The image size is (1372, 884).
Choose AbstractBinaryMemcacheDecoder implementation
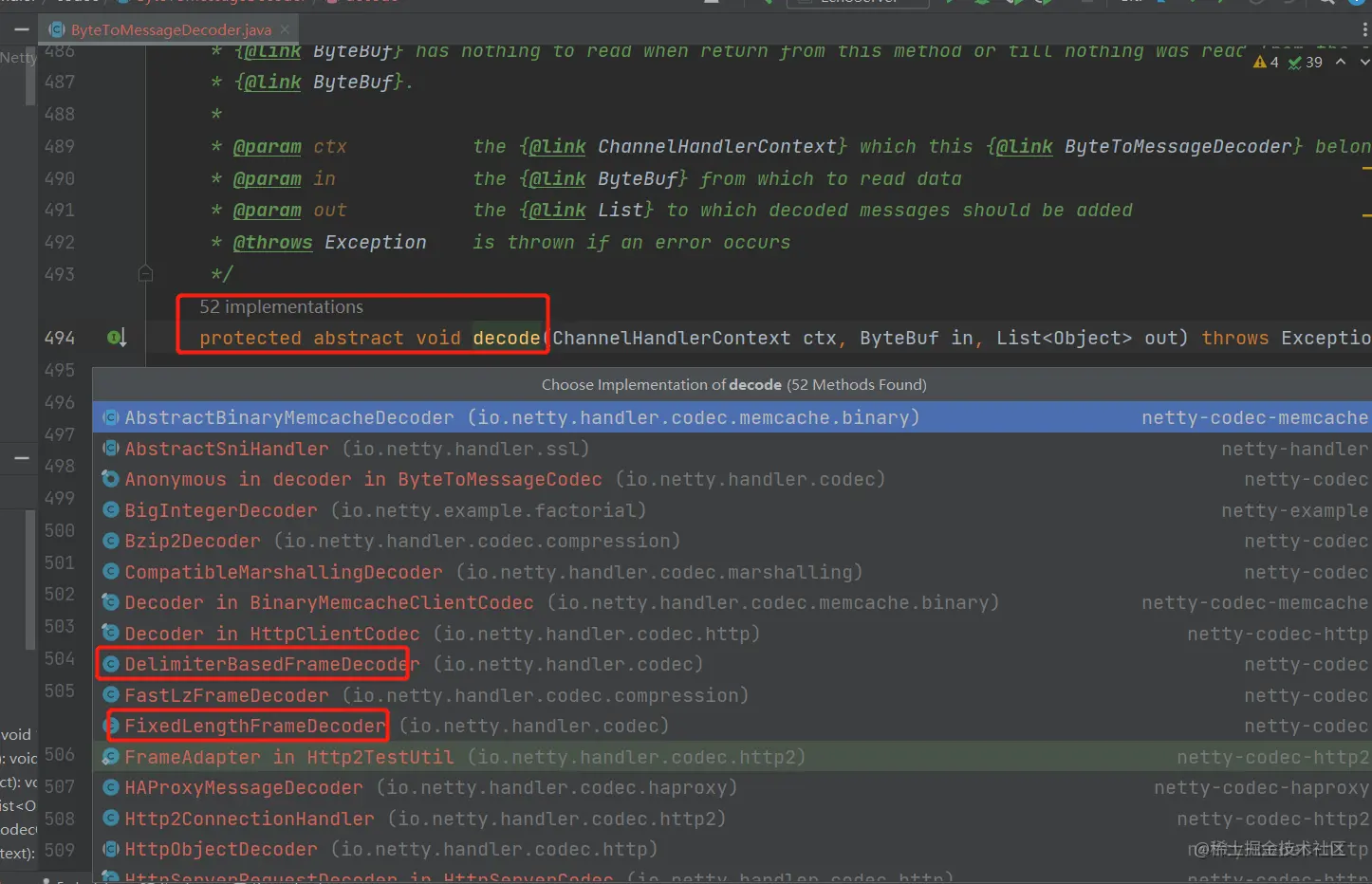732,417
